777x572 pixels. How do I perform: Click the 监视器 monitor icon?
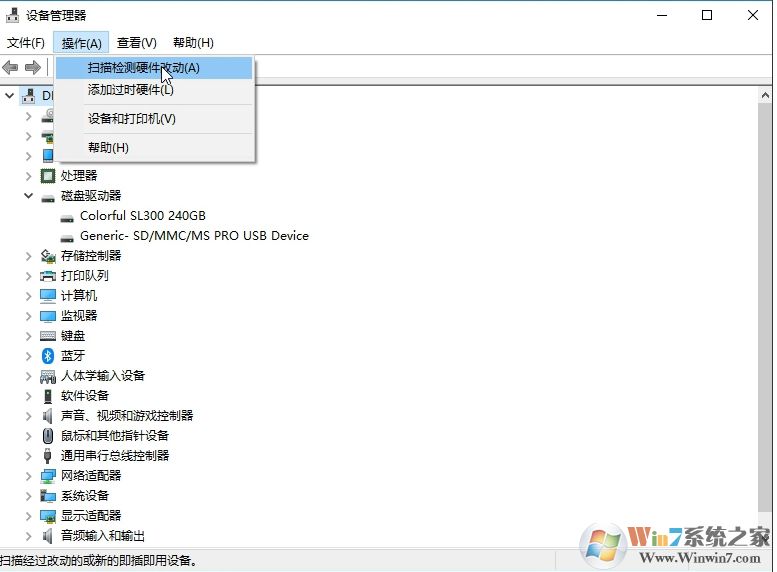[x=48, y=316]
